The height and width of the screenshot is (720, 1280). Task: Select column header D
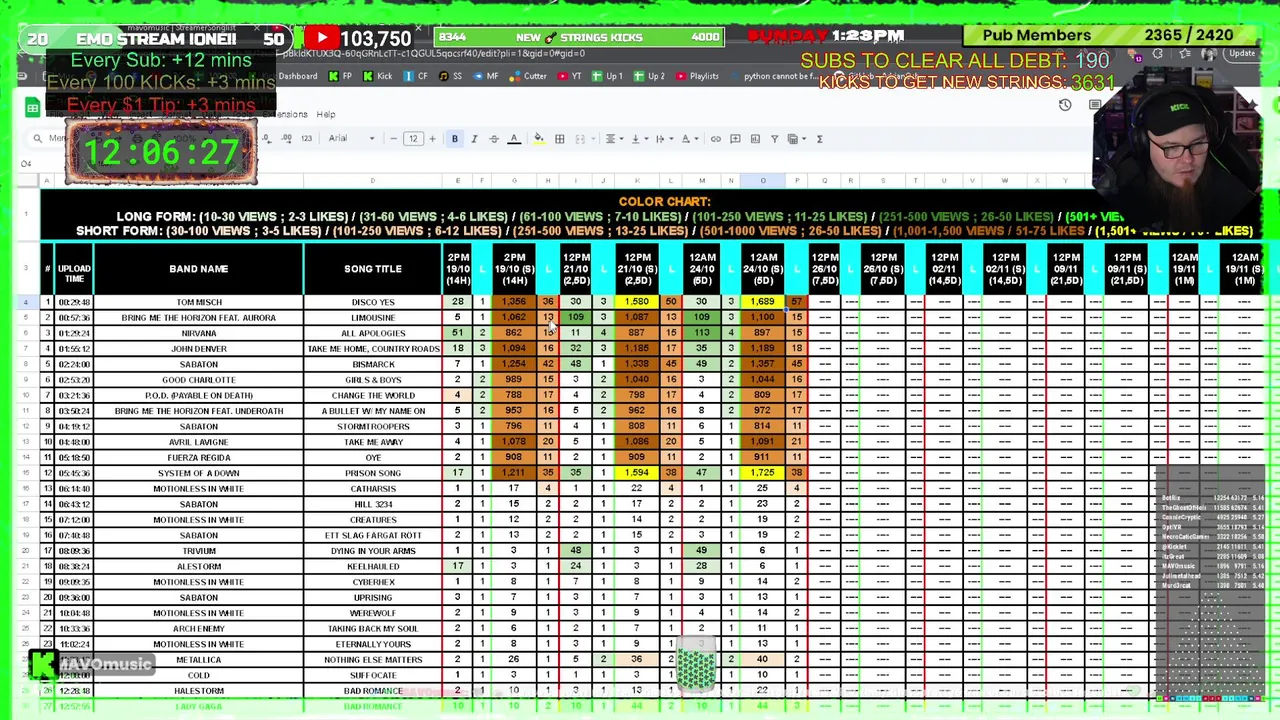373,181
